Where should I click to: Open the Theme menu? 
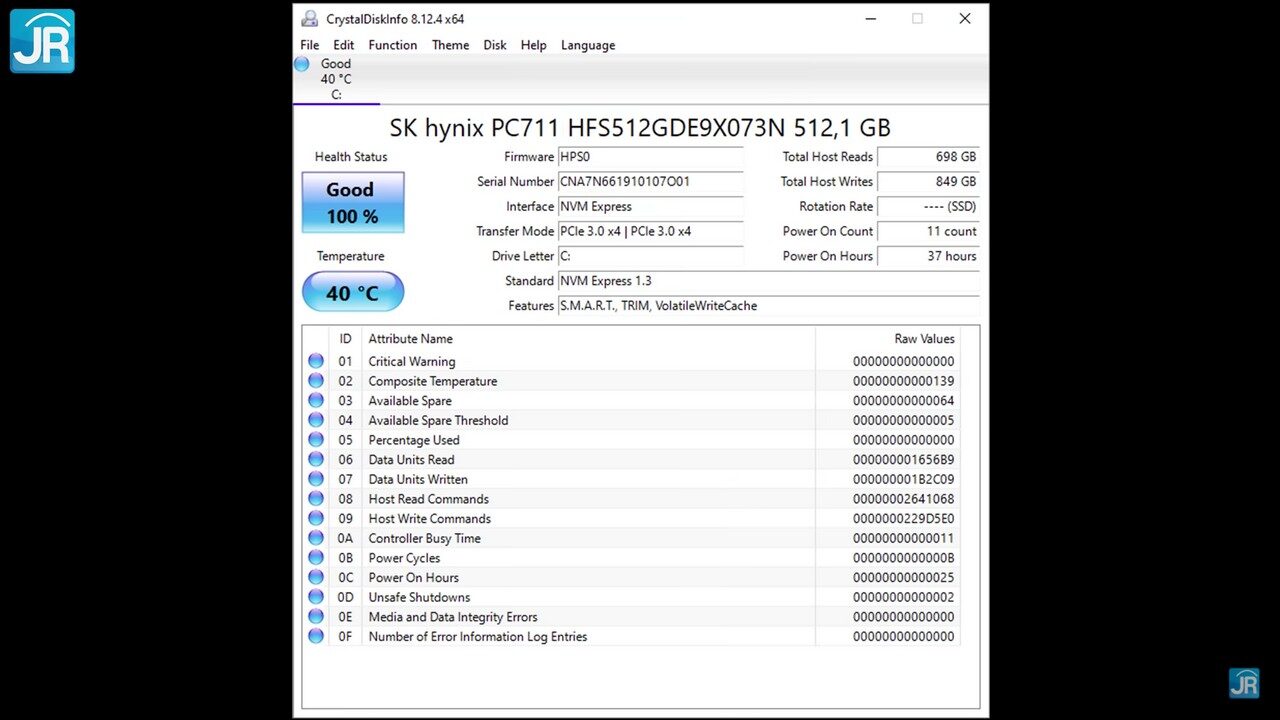click(x=450, y=45)
